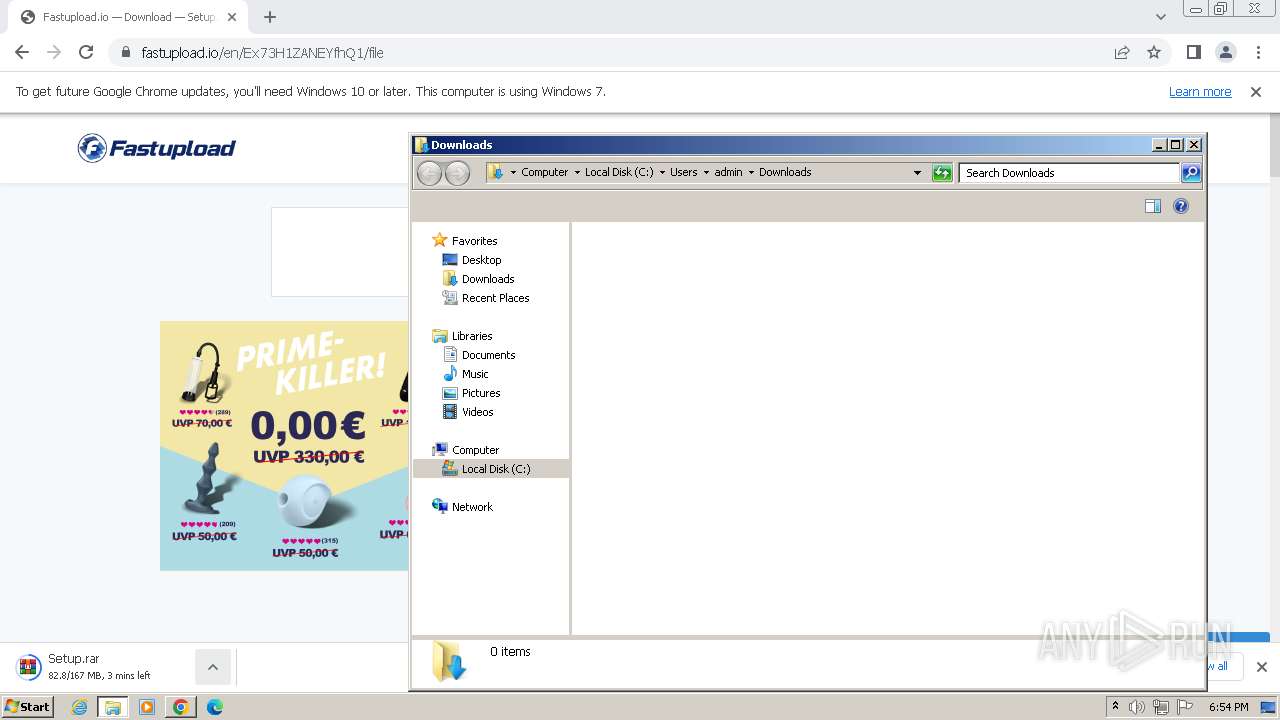The image size is (1280, 720).
Task: Select Downloads in breadcrumb path
Action: [x=785, y=172]
